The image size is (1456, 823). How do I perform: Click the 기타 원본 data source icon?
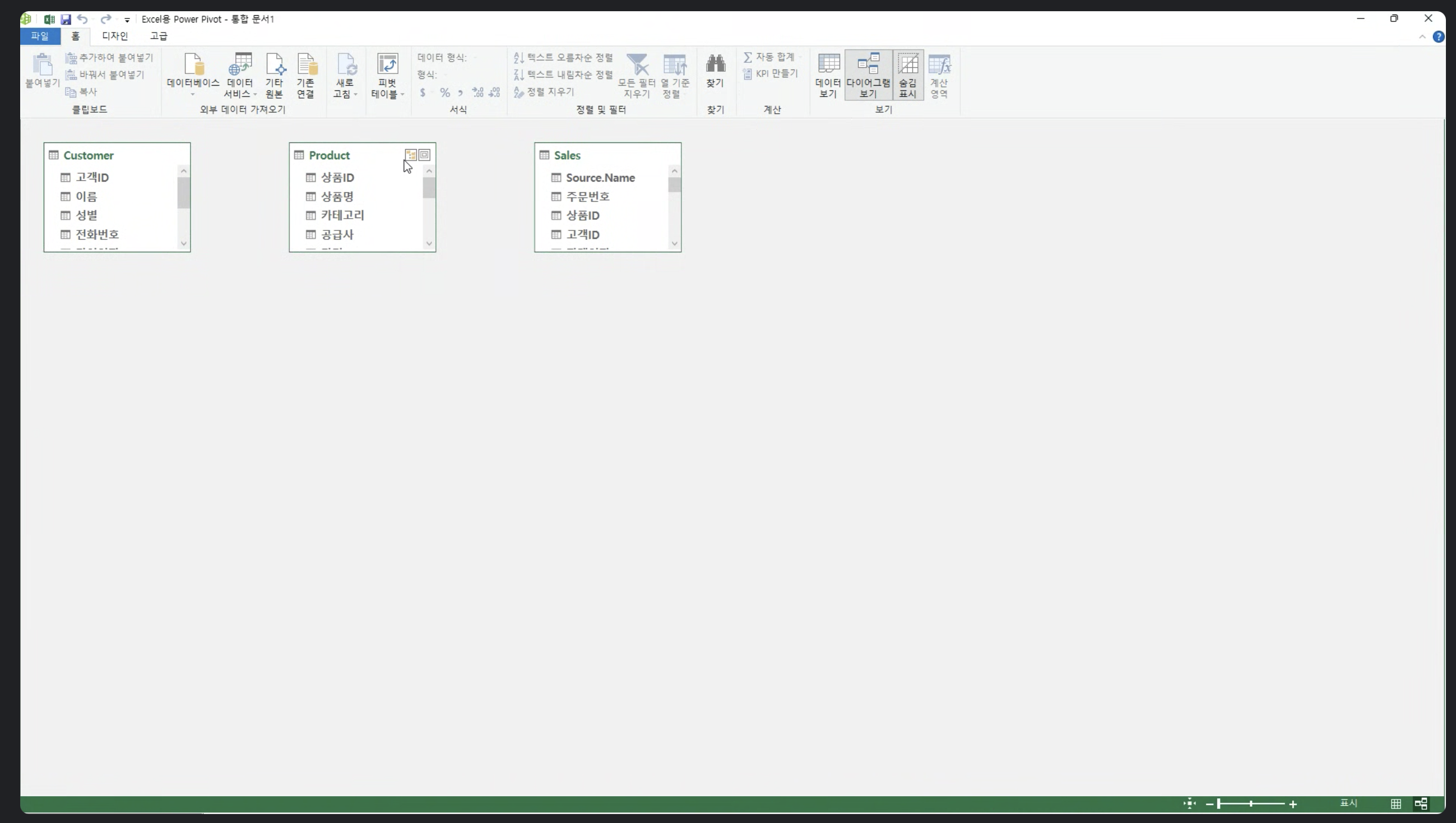pos(275,65)
